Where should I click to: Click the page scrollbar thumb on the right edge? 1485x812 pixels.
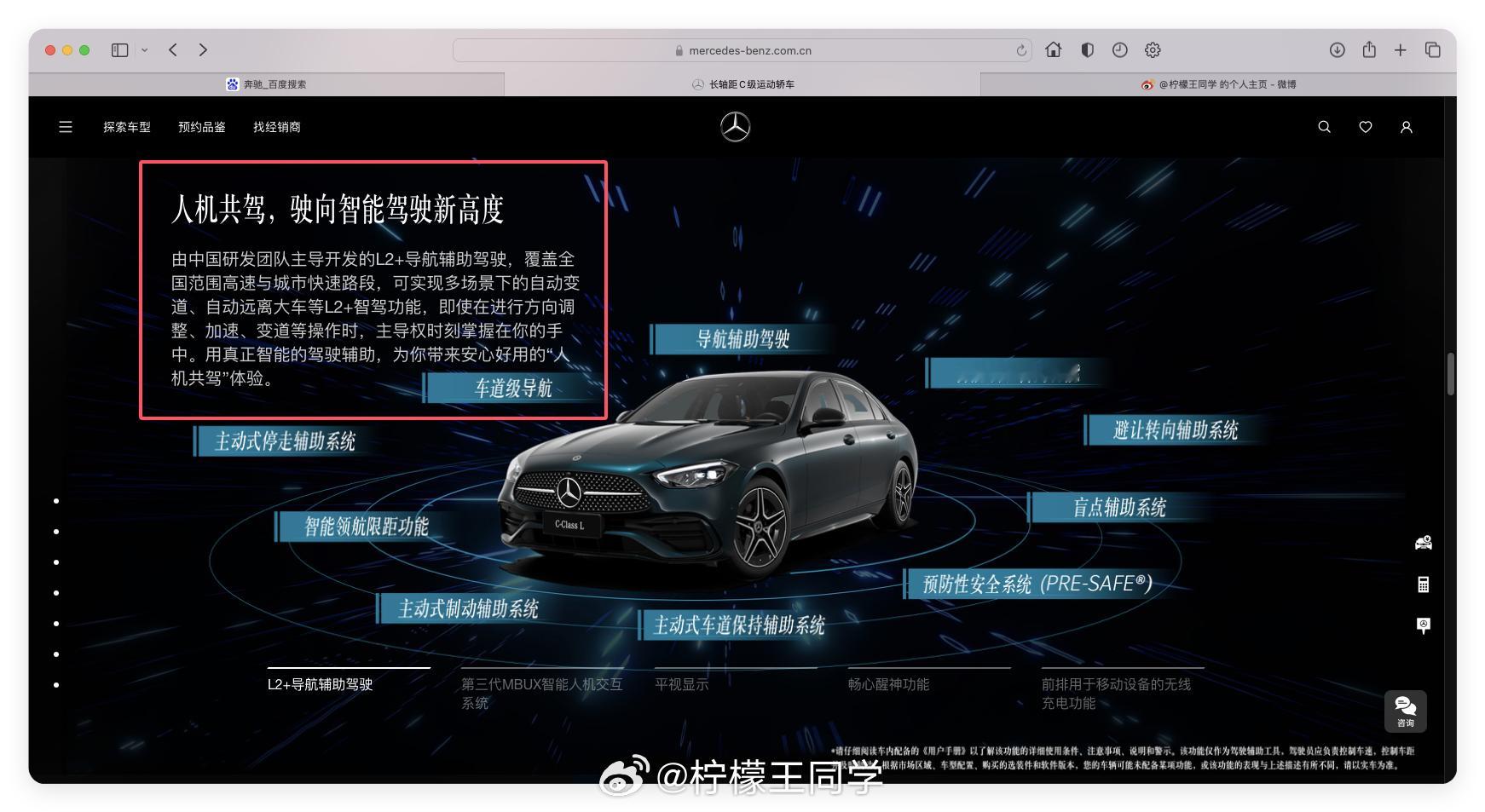click(x=1451, y=373)
